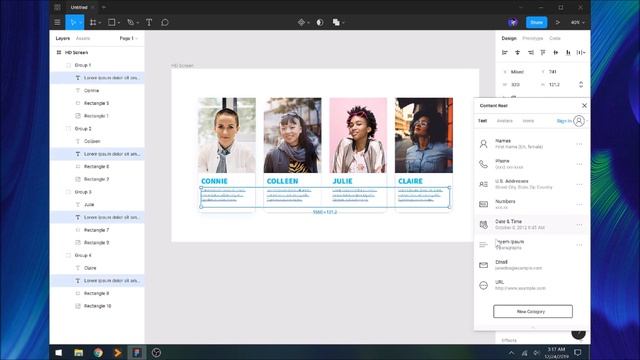Image resolution: width=640 pixels, height=360 pixels.
Task: Select the Rectangle shape tool
Action: tap(111, 22)
